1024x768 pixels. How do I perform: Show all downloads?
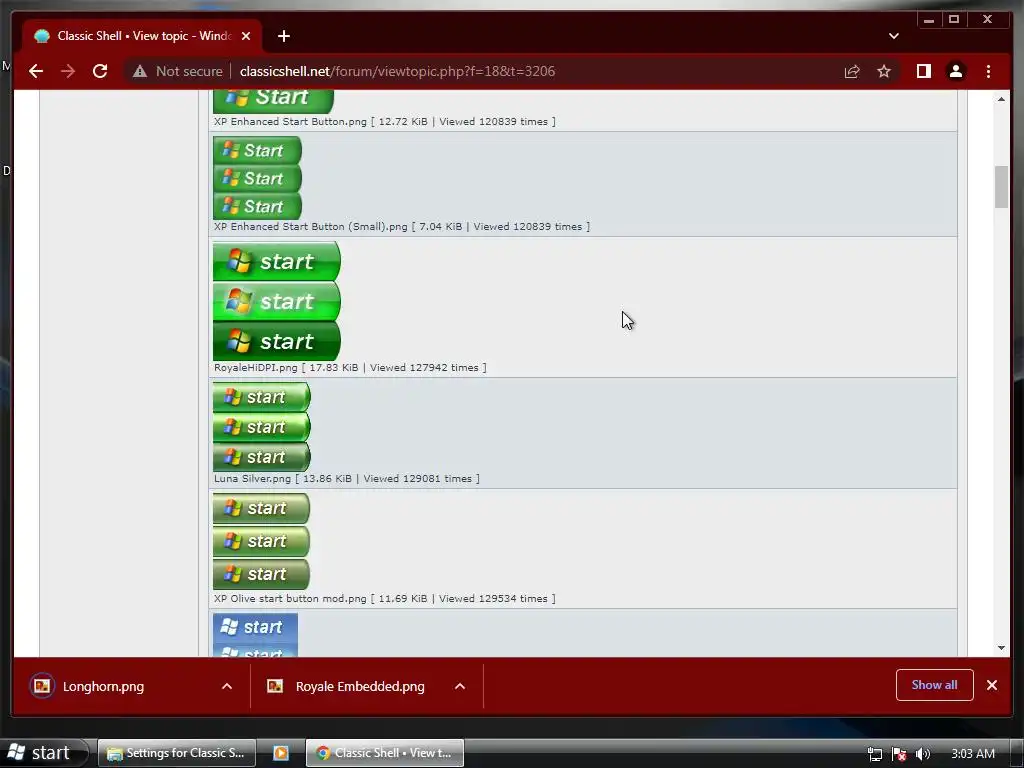click(x=935, y=685)
